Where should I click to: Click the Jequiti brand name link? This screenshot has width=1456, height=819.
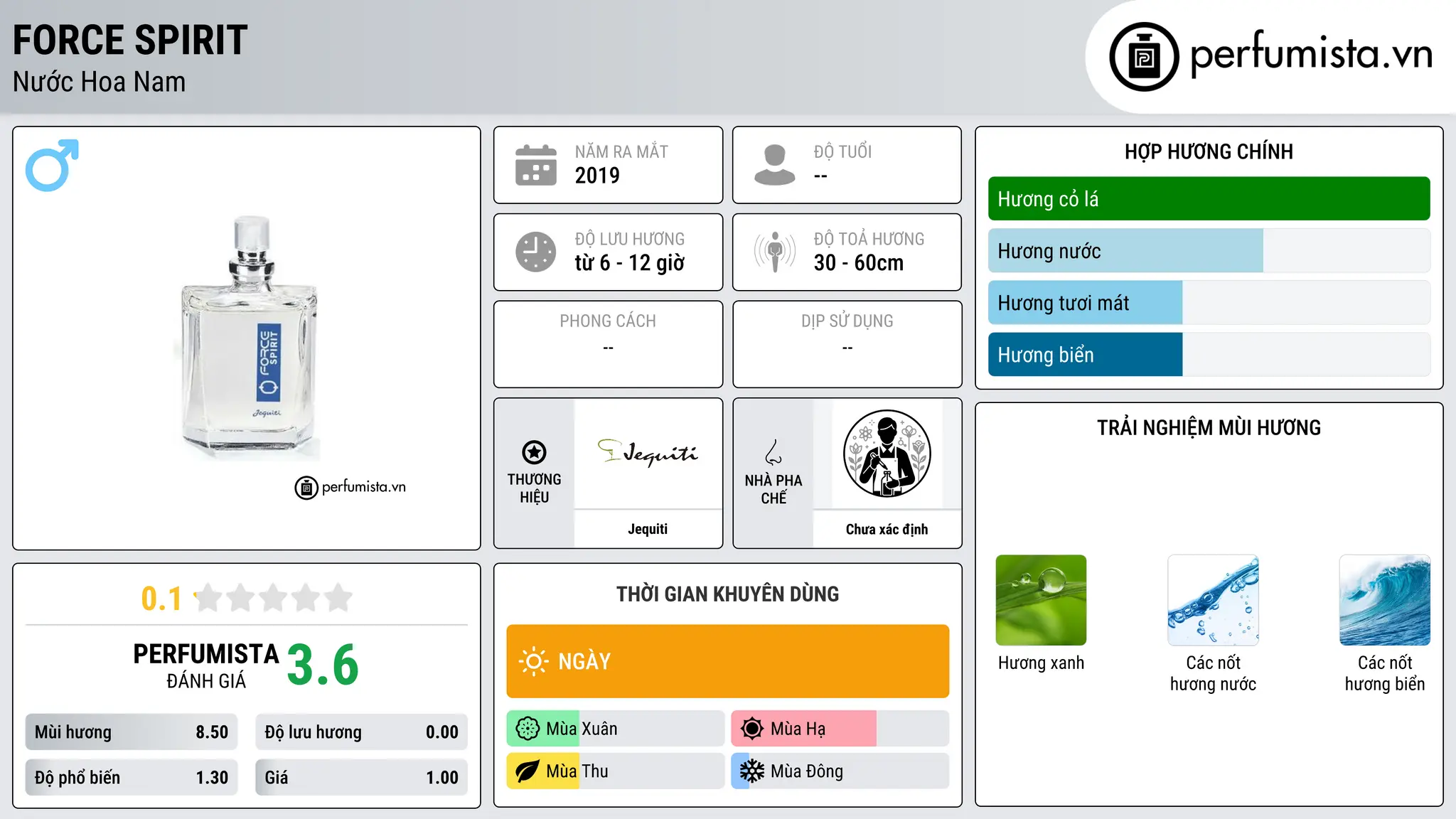pos(648,529)
